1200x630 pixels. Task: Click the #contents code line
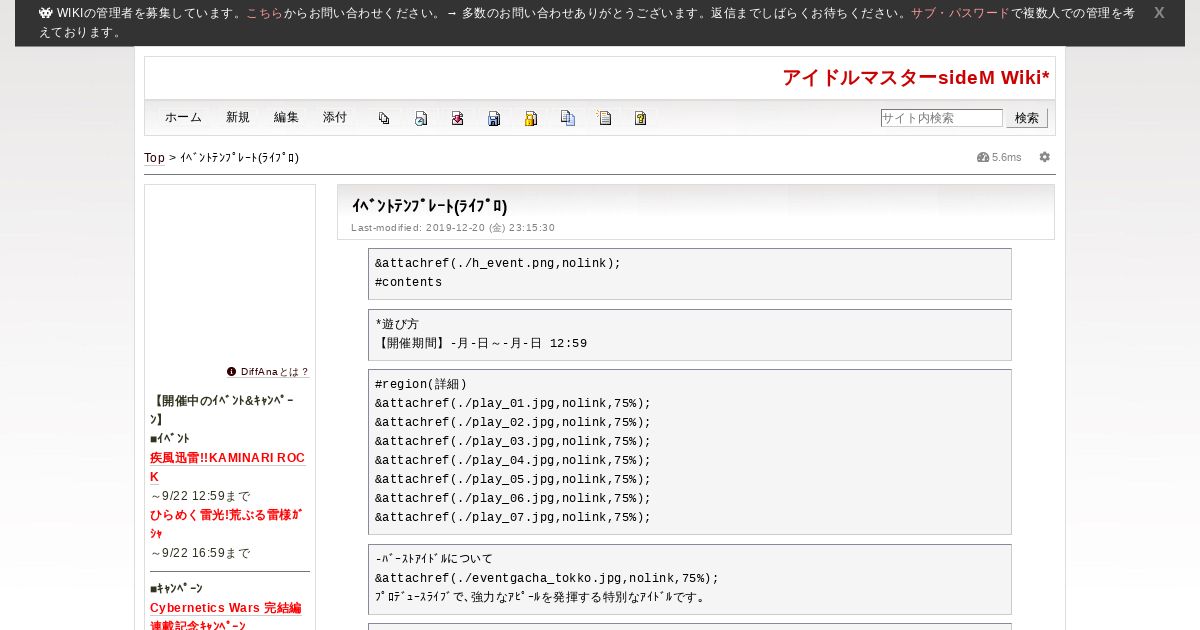point(409,283)
